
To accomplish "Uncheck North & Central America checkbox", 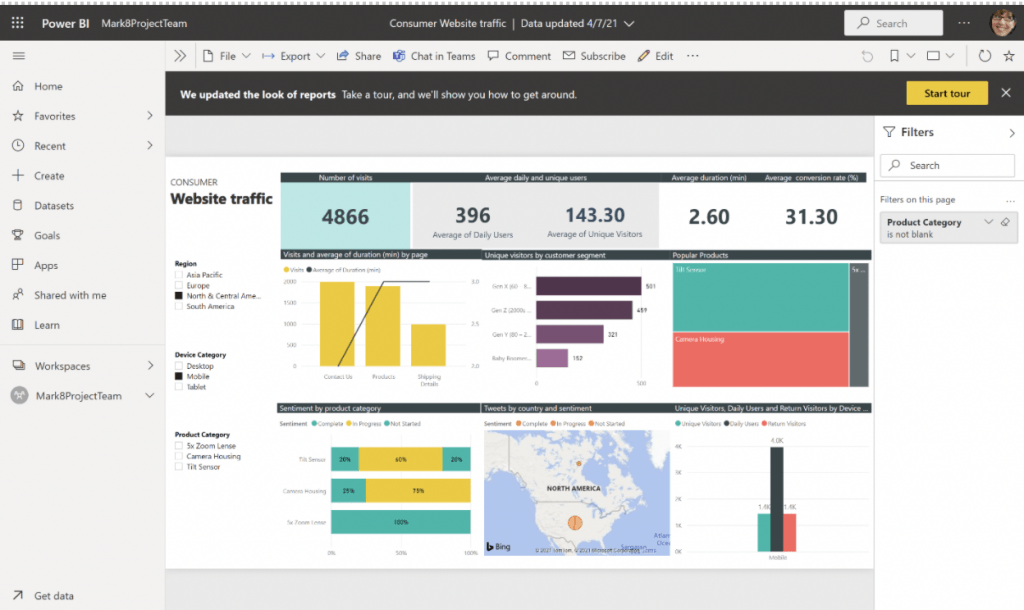I will (x=178, y=296).
